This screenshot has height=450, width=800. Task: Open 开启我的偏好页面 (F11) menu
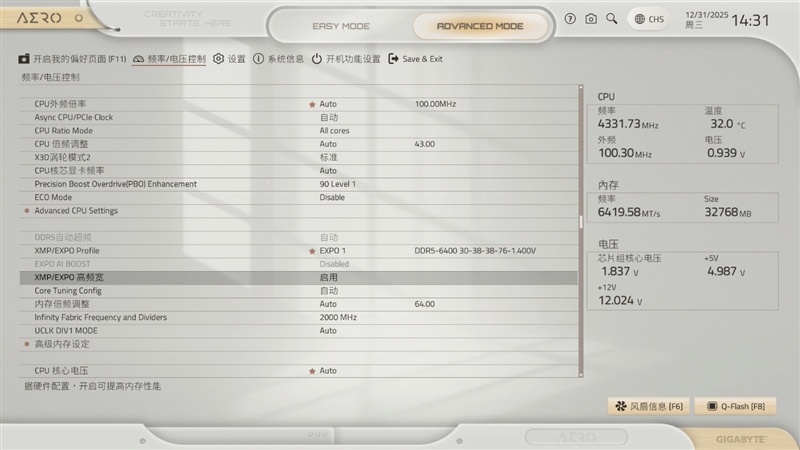coord(72,59)
